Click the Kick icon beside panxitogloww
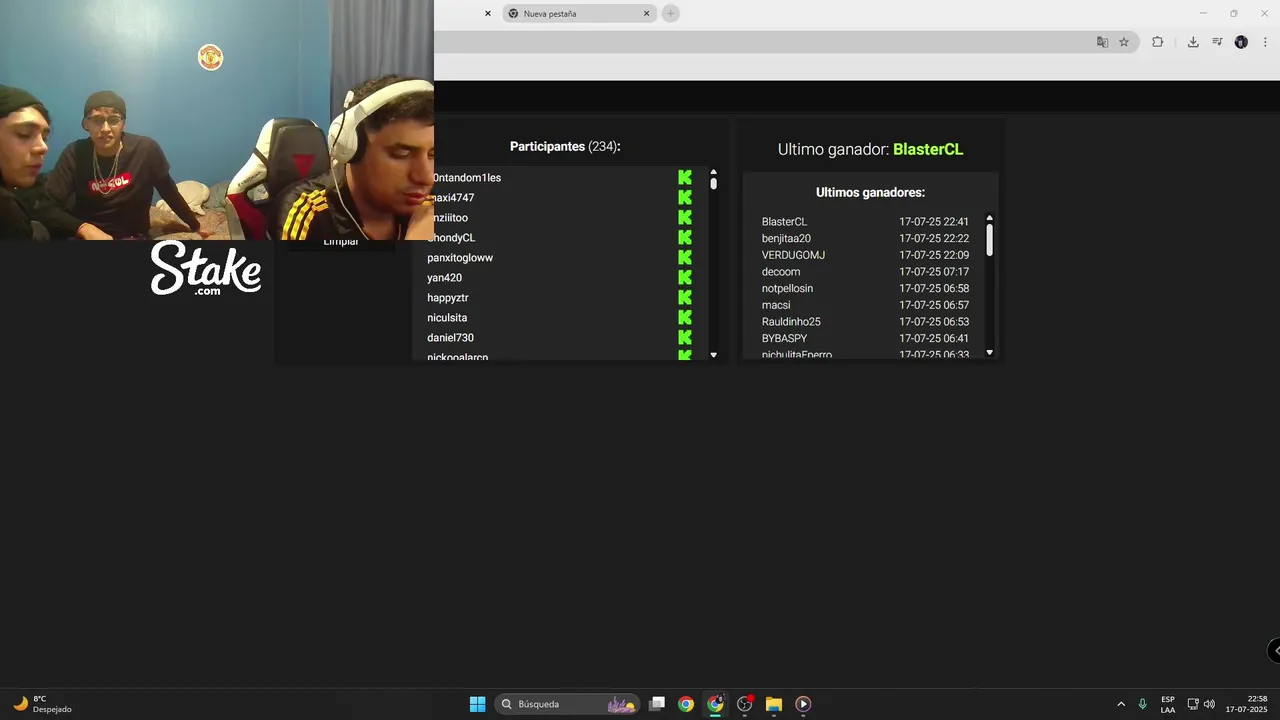This screenshot has height=720, width=1280. (685, 257)
